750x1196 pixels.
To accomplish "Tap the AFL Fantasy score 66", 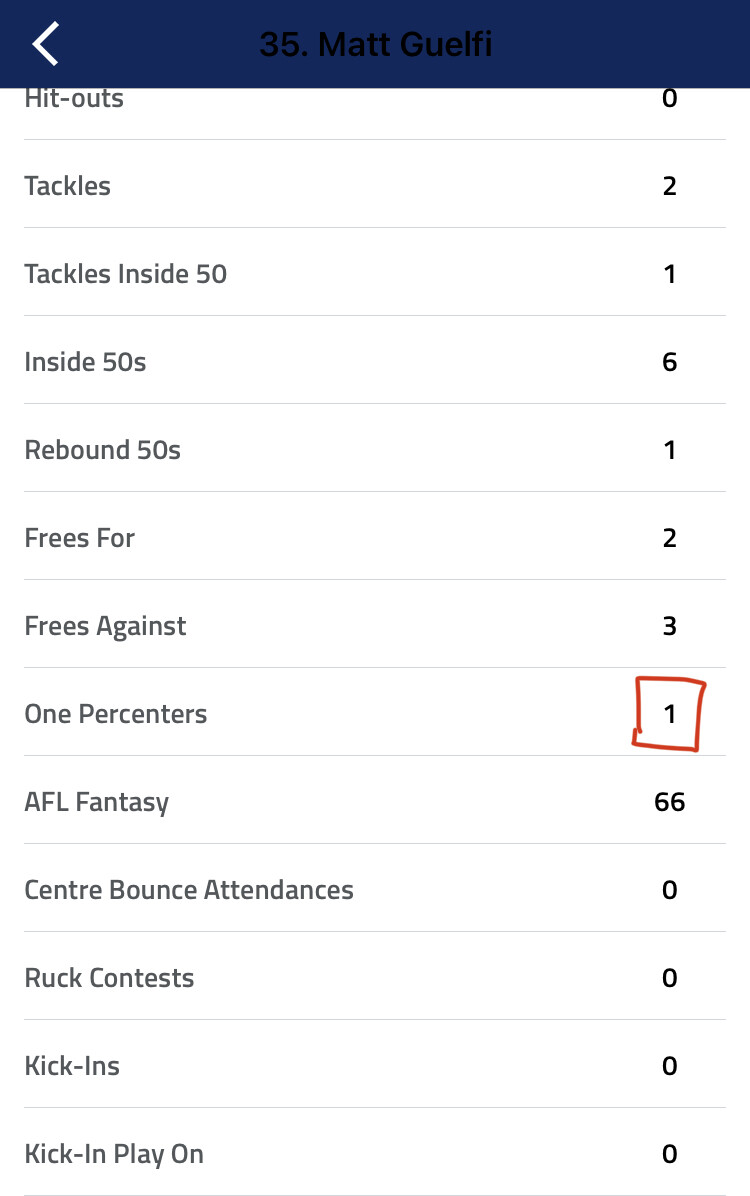I will [669, 802].
